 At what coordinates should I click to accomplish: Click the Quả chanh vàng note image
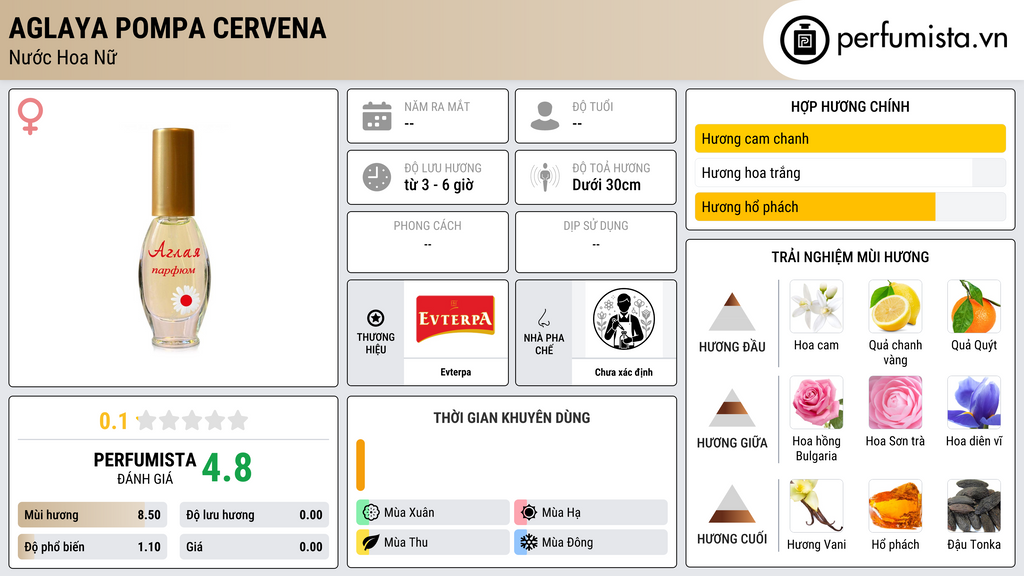click(x=895, y=307)
